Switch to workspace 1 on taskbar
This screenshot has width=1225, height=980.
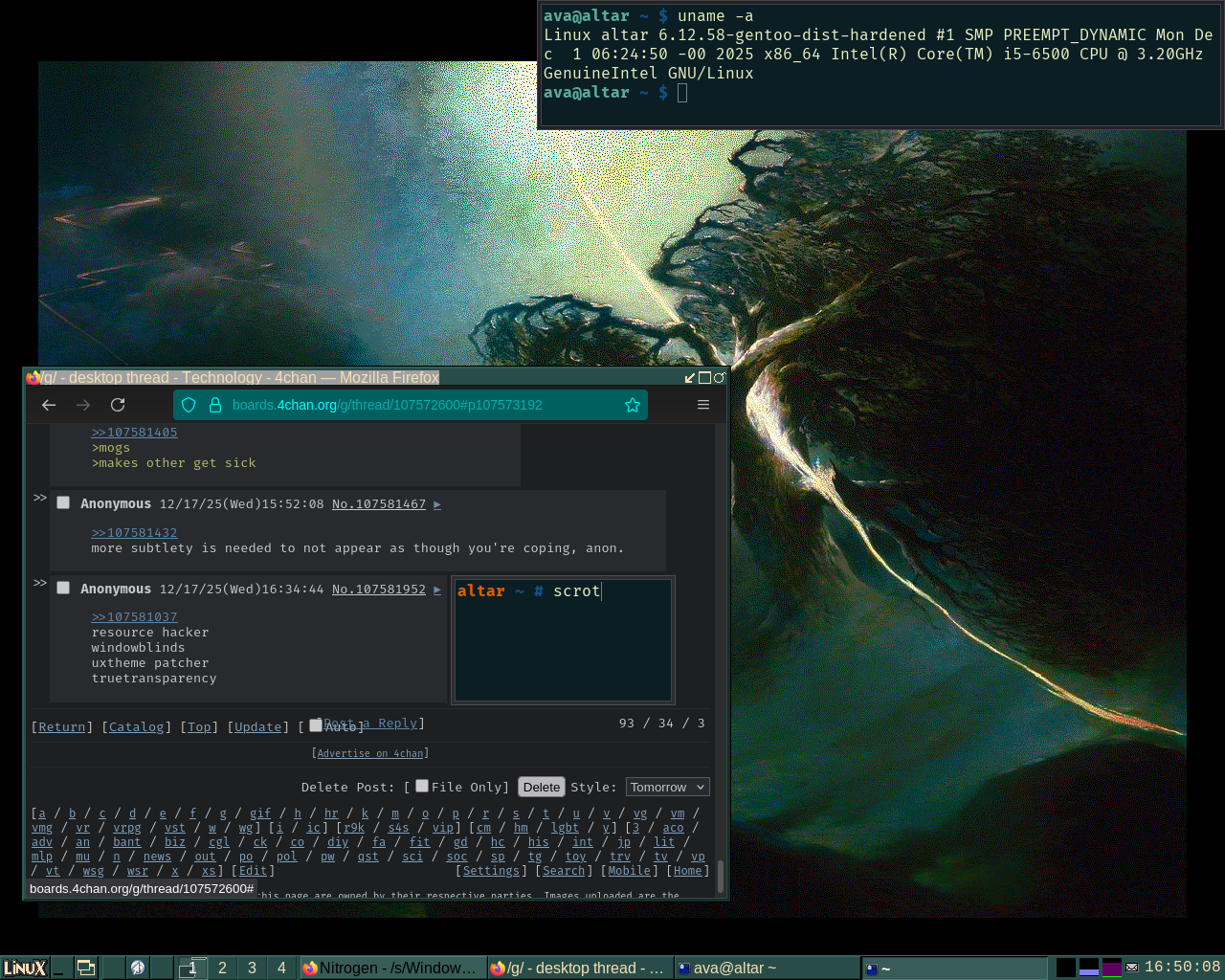point(192,968)
